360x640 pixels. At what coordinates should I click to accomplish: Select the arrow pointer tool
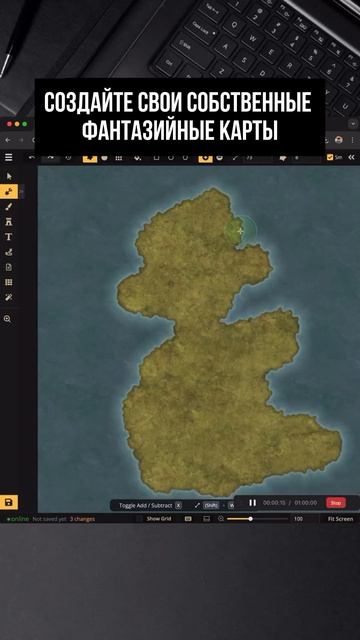[x=9, y=176]
